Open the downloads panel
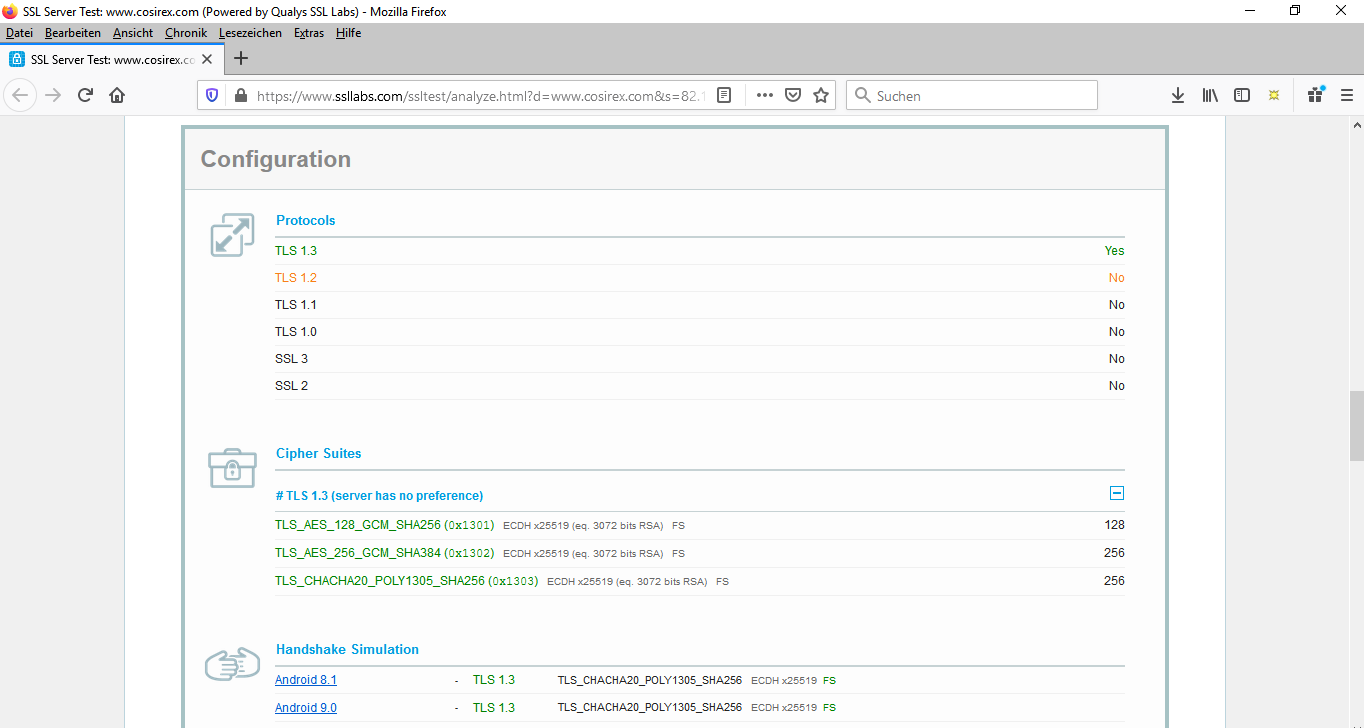This screenshot has height=728, width=1364. coord(1178,95)
